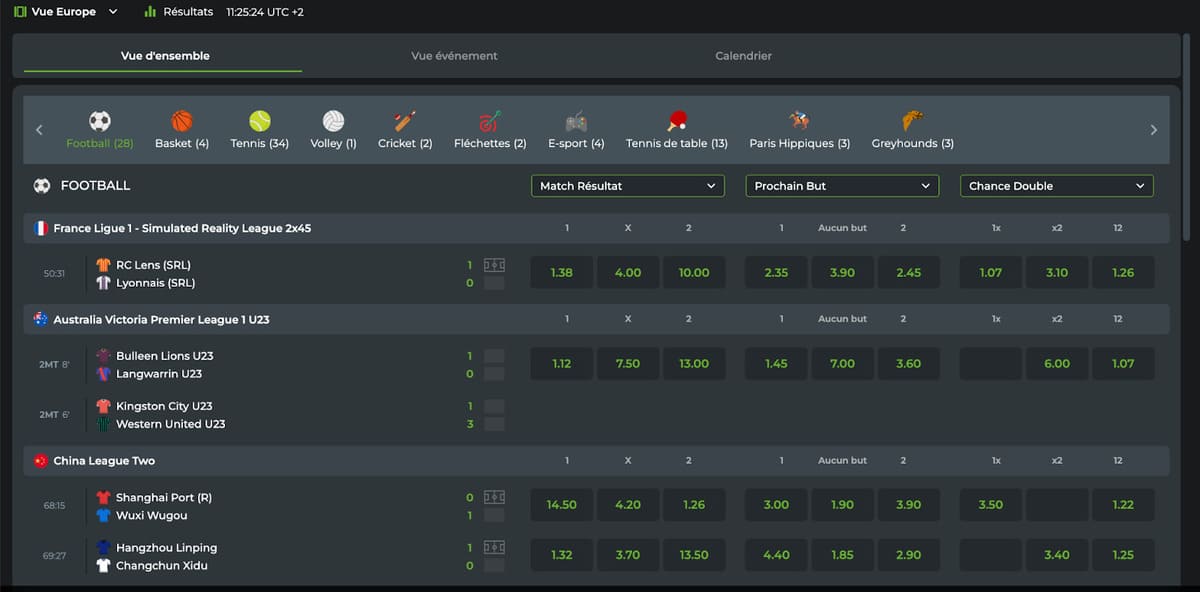Switch to the Calendrier tab
This screenshot has height=592, width=1200.
tap(744, 56)
